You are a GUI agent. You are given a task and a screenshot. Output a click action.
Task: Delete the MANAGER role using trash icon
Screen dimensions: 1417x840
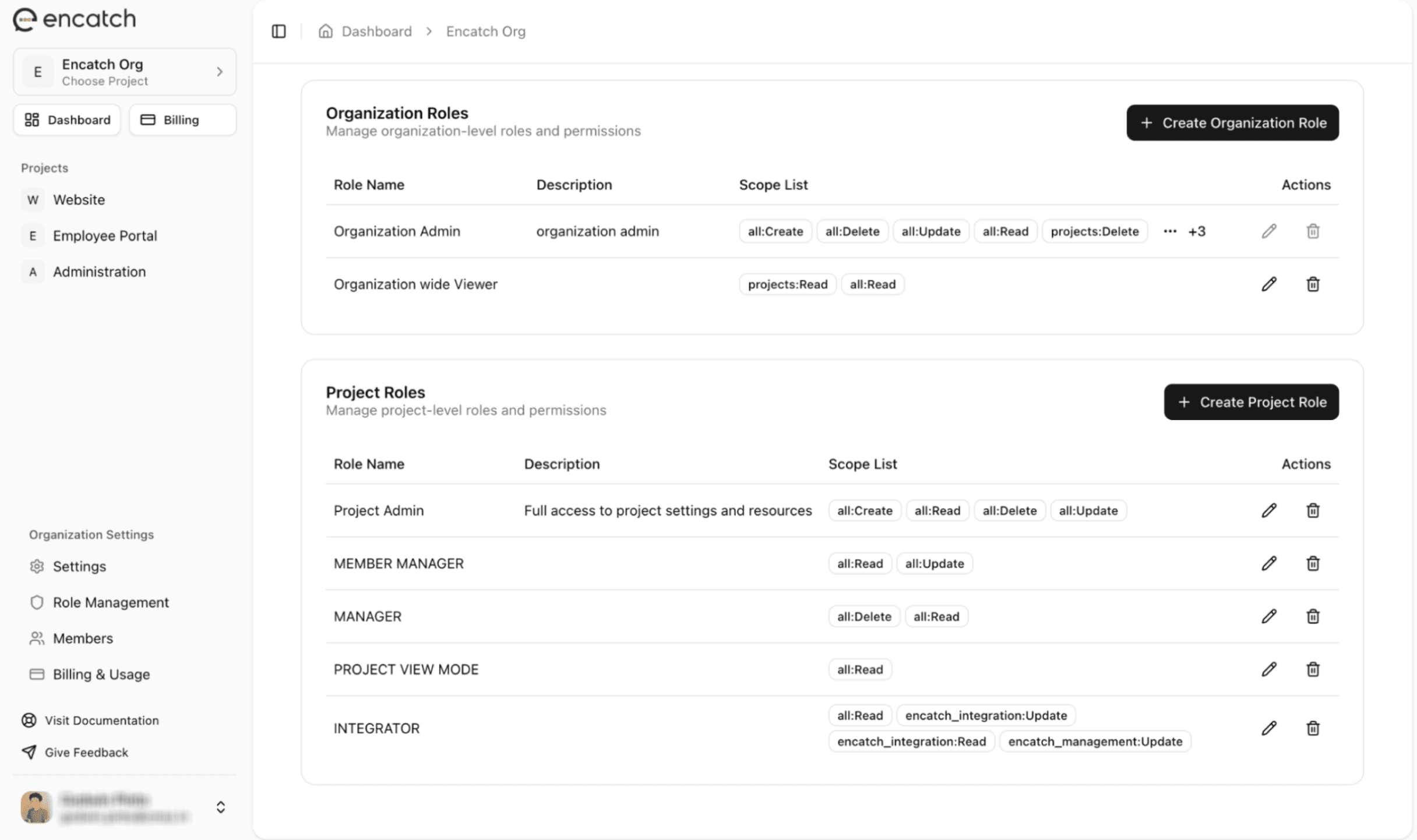(x=1313, y=616)
